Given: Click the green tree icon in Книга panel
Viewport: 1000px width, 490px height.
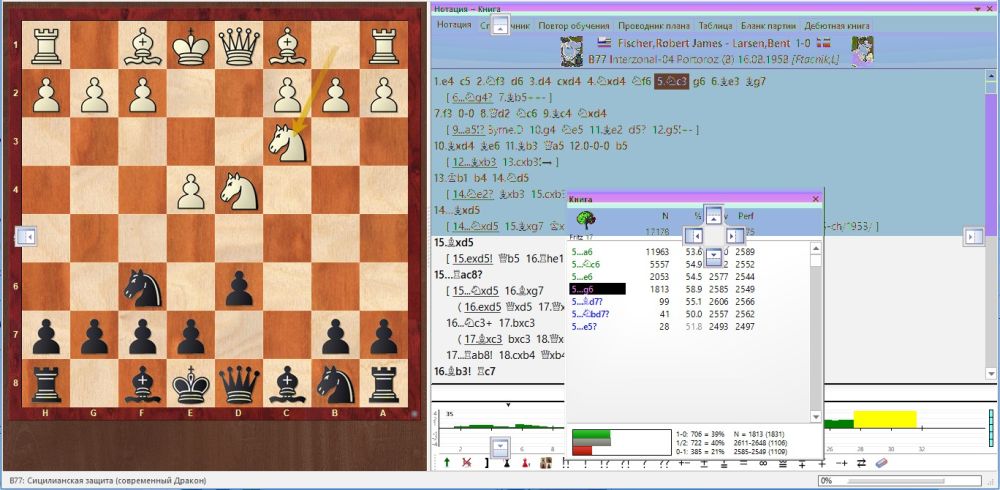Looking at the screenshot, I should 585,220.
